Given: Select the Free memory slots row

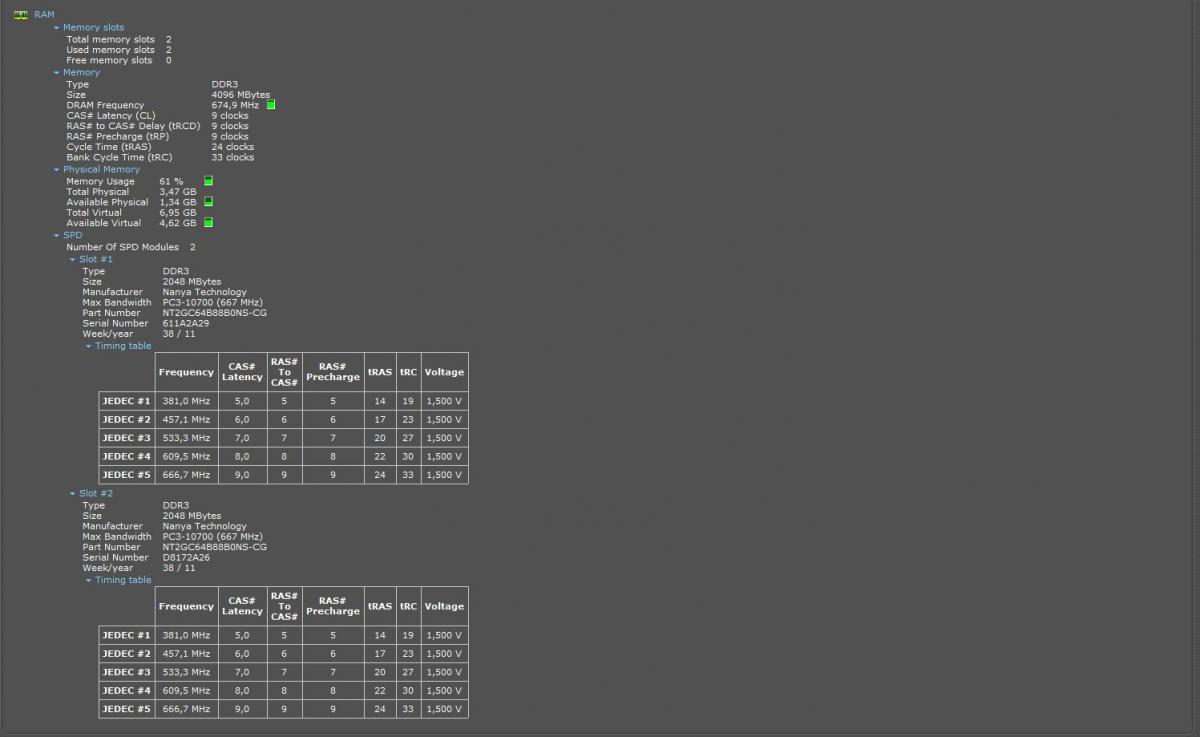Looking at the screenshot, I should click(118, 60).
